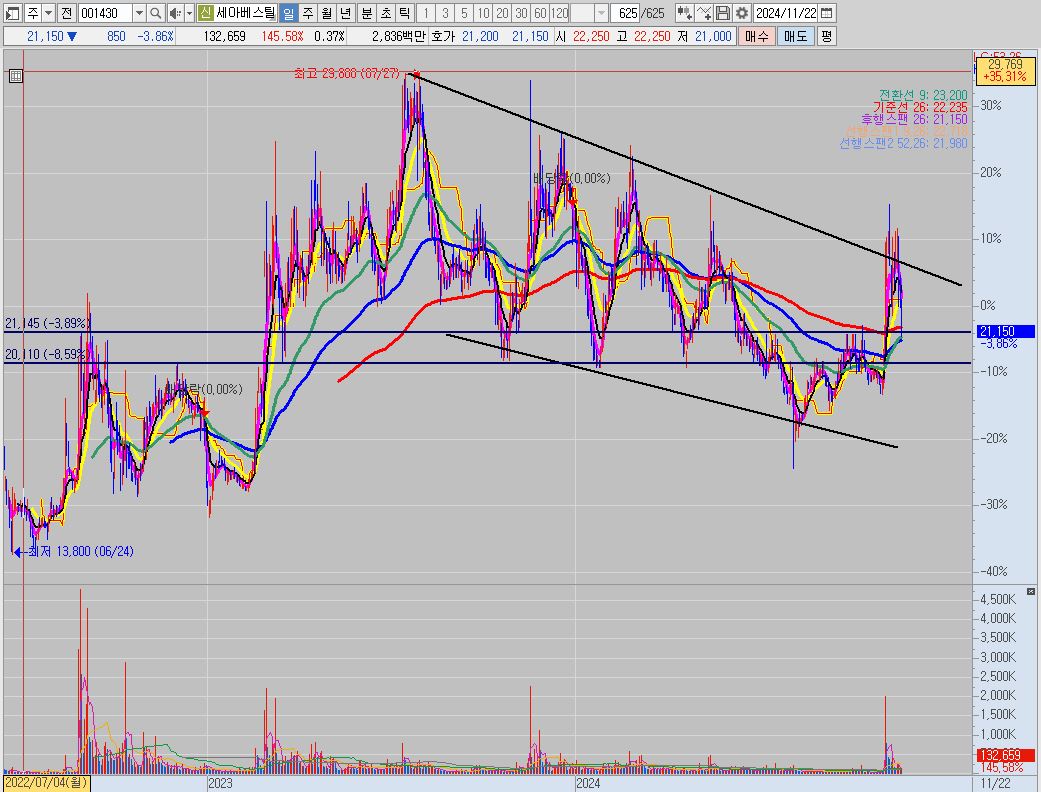The width and height of the screenshot is (1041, 792).
Task: Click the 전 button next to stock code
Action: 66,13
